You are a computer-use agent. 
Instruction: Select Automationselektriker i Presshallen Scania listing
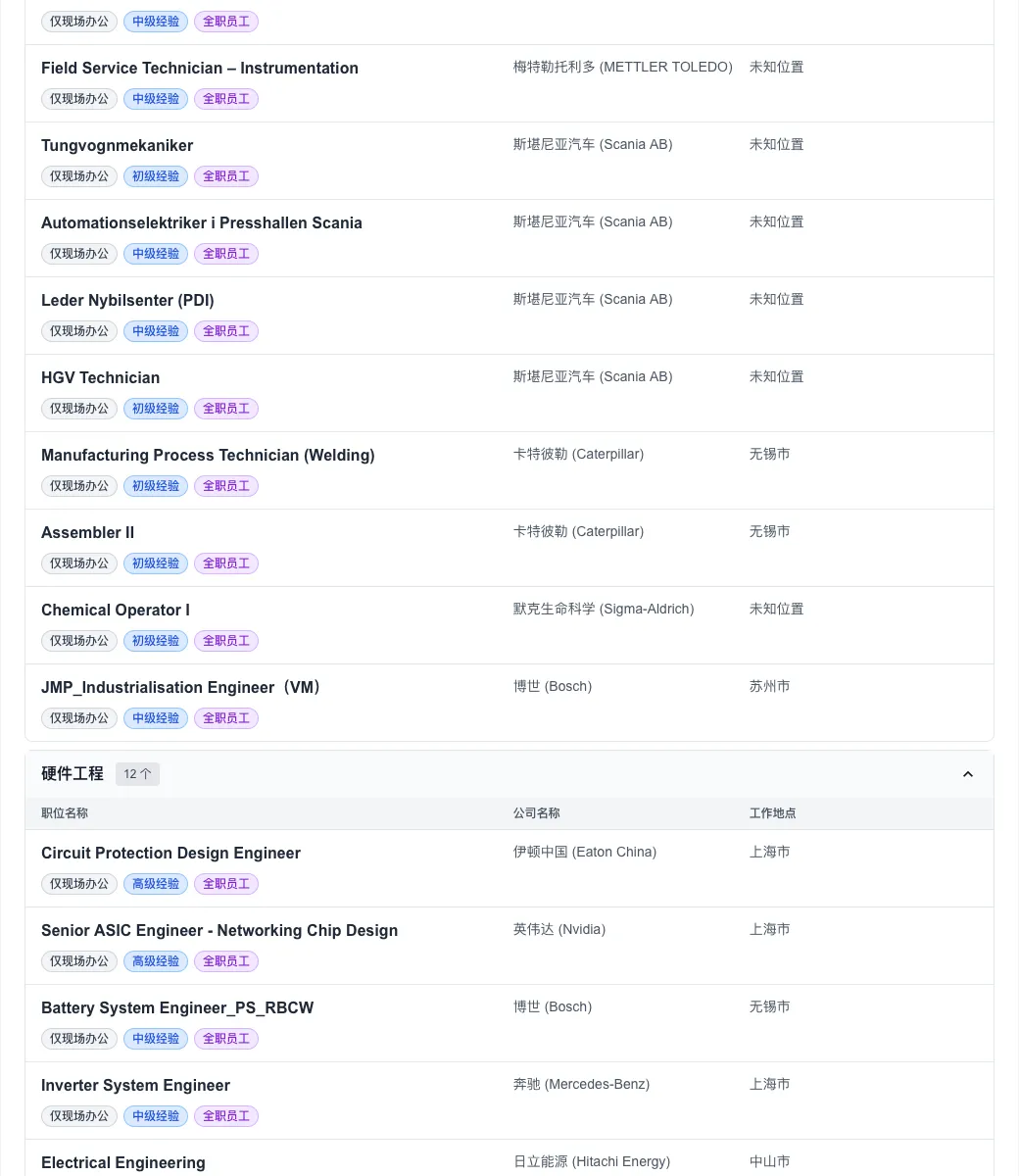pyautogui.click(x=202, y=222)
